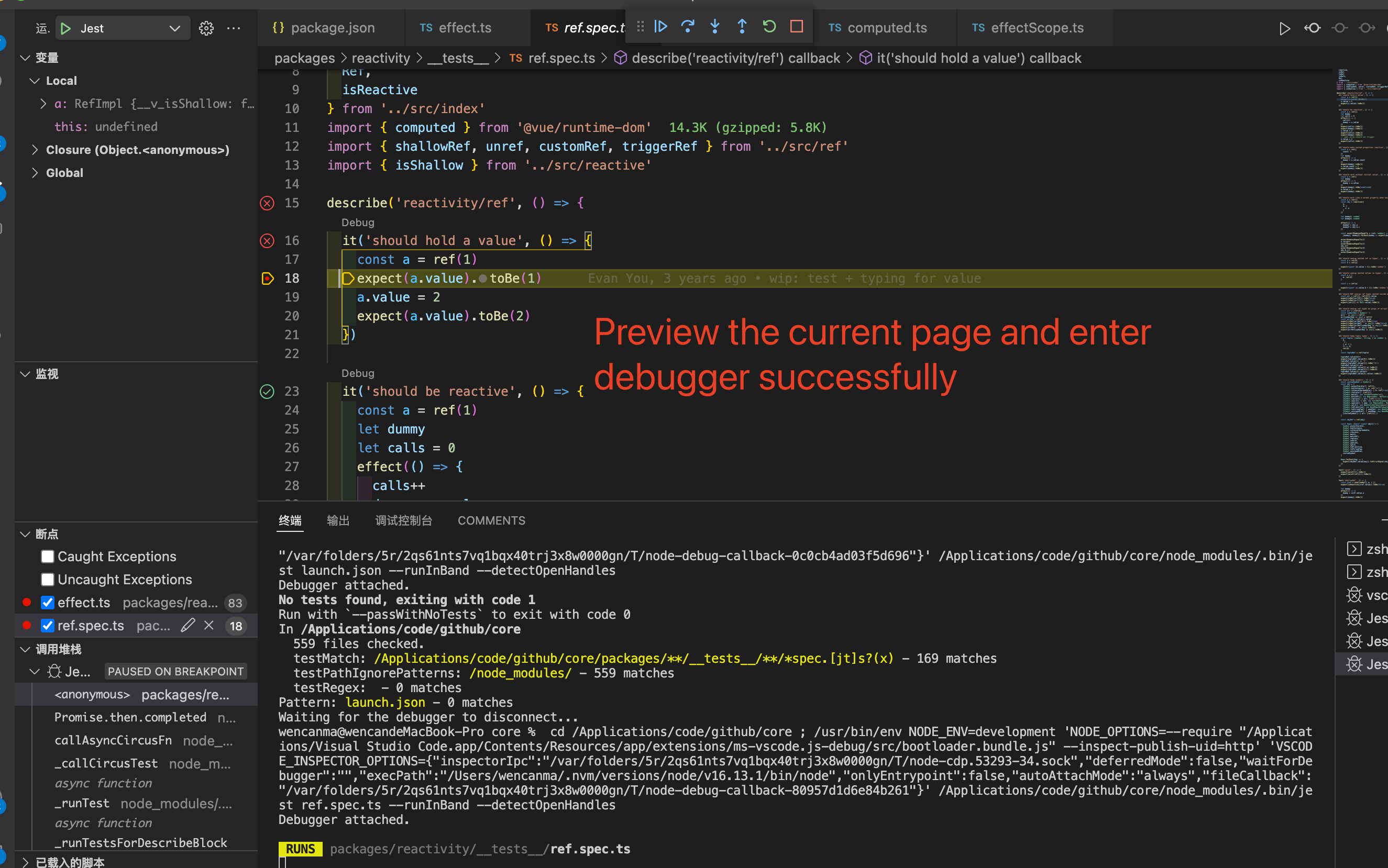Open Jest launch settings gear icon
Image resolution: width=1388 pixels, height=868 pixels.
[x=206, y=28]
